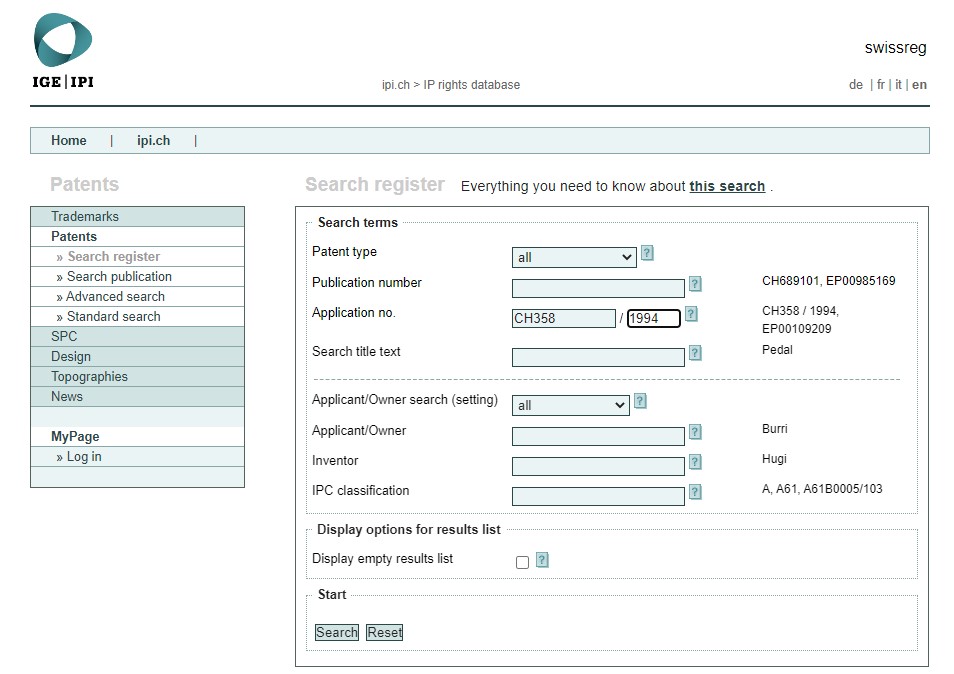954x674 pixels.
Task: Click the Inventor input field
Action: (x=598, y=466)
